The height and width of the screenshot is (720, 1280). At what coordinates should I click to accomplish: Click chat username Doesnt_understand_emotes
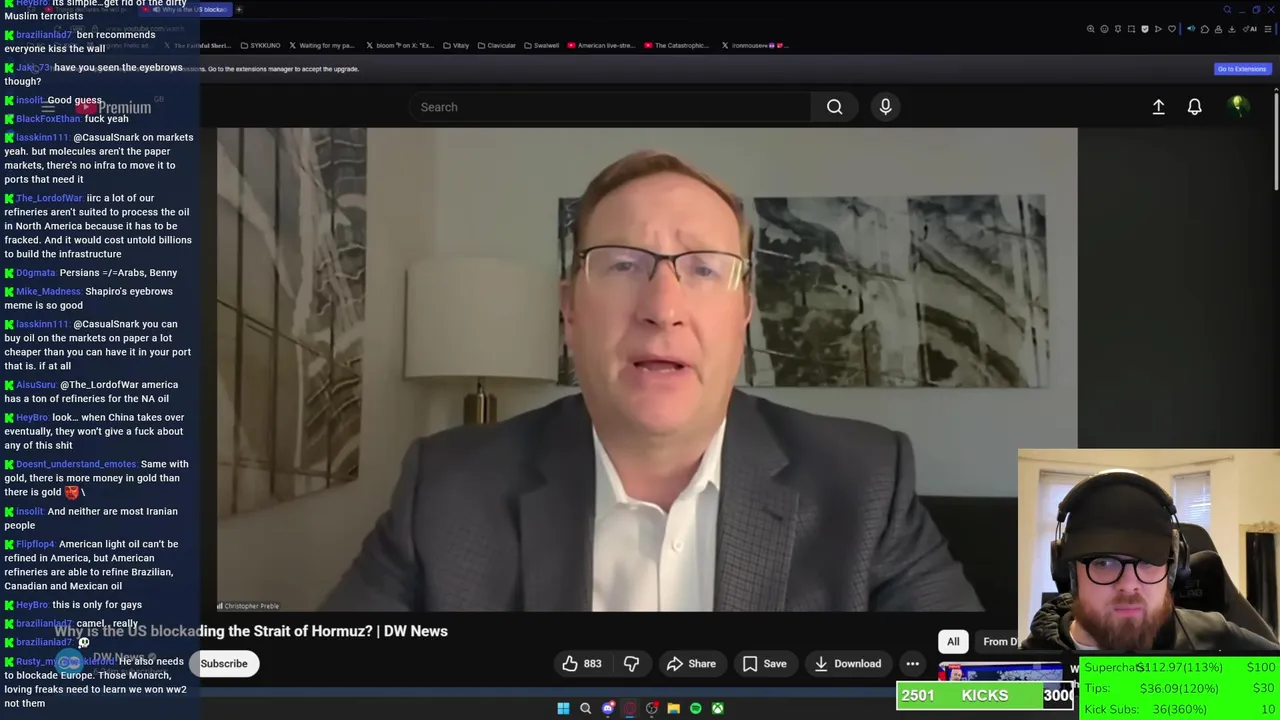[76, 464]
